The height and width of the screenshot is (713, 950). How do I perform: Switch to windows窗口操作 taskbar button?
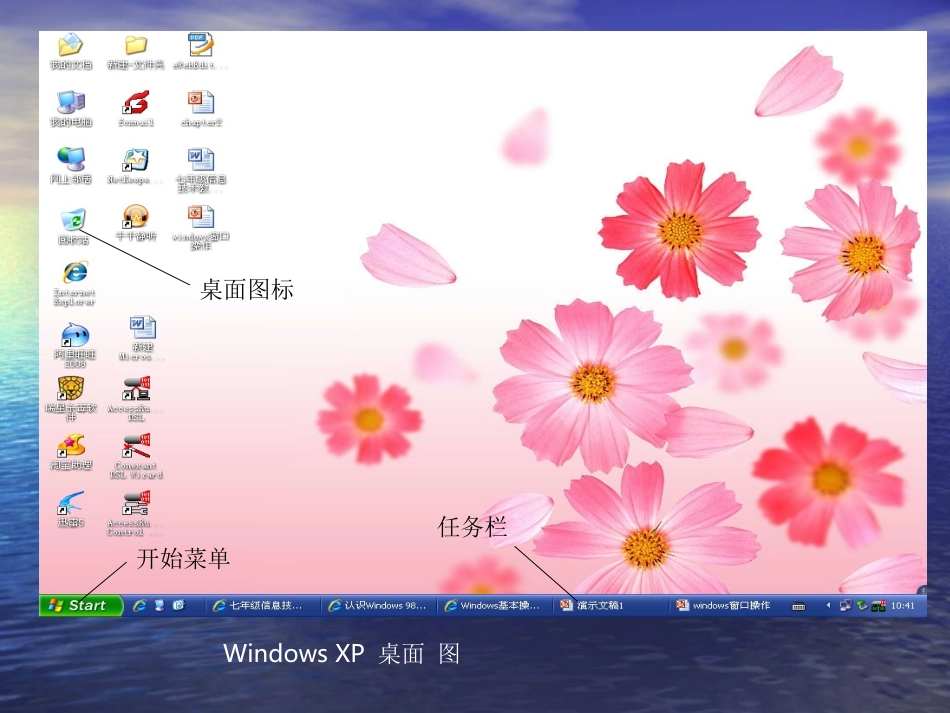pos(726,605)
